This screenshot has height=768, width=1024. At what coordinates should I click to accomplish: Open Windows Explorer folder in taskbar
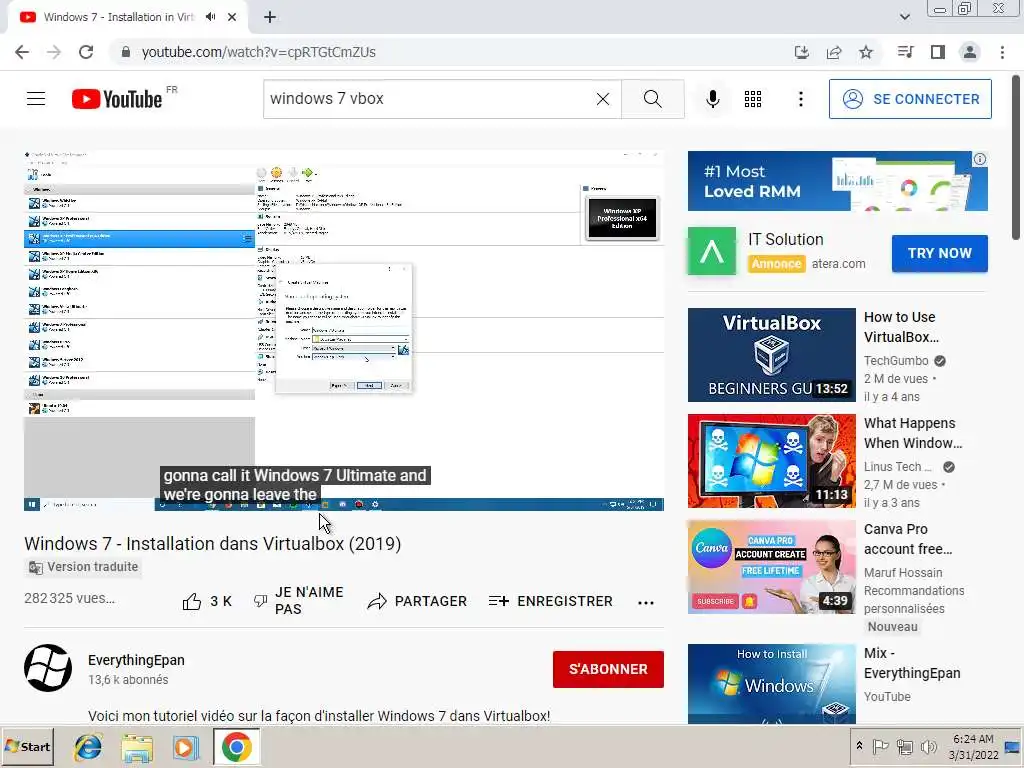coord(136,746)
